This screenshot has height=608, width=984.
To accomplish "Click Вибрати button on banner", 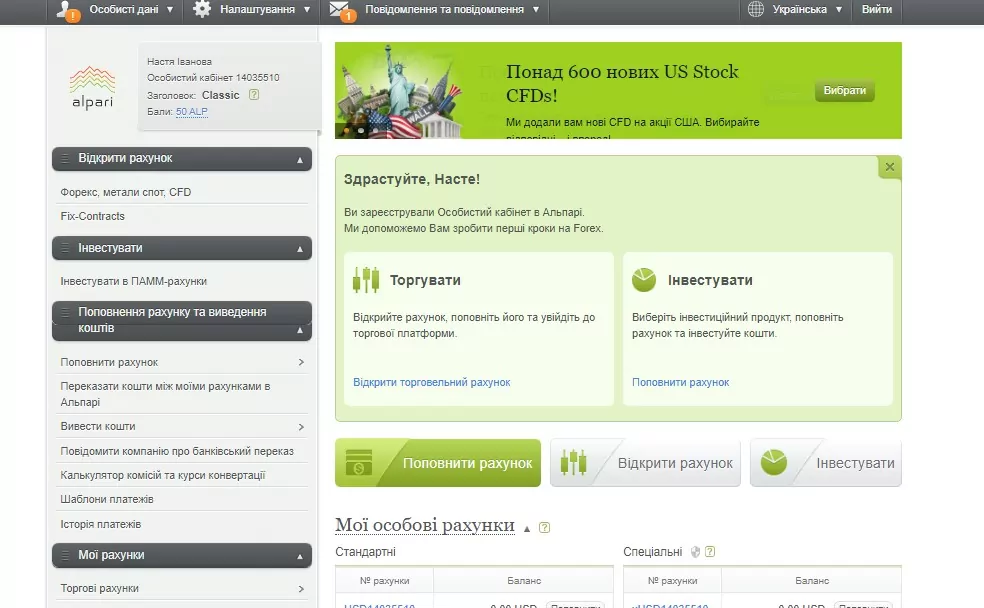I will tap(844, 90).
